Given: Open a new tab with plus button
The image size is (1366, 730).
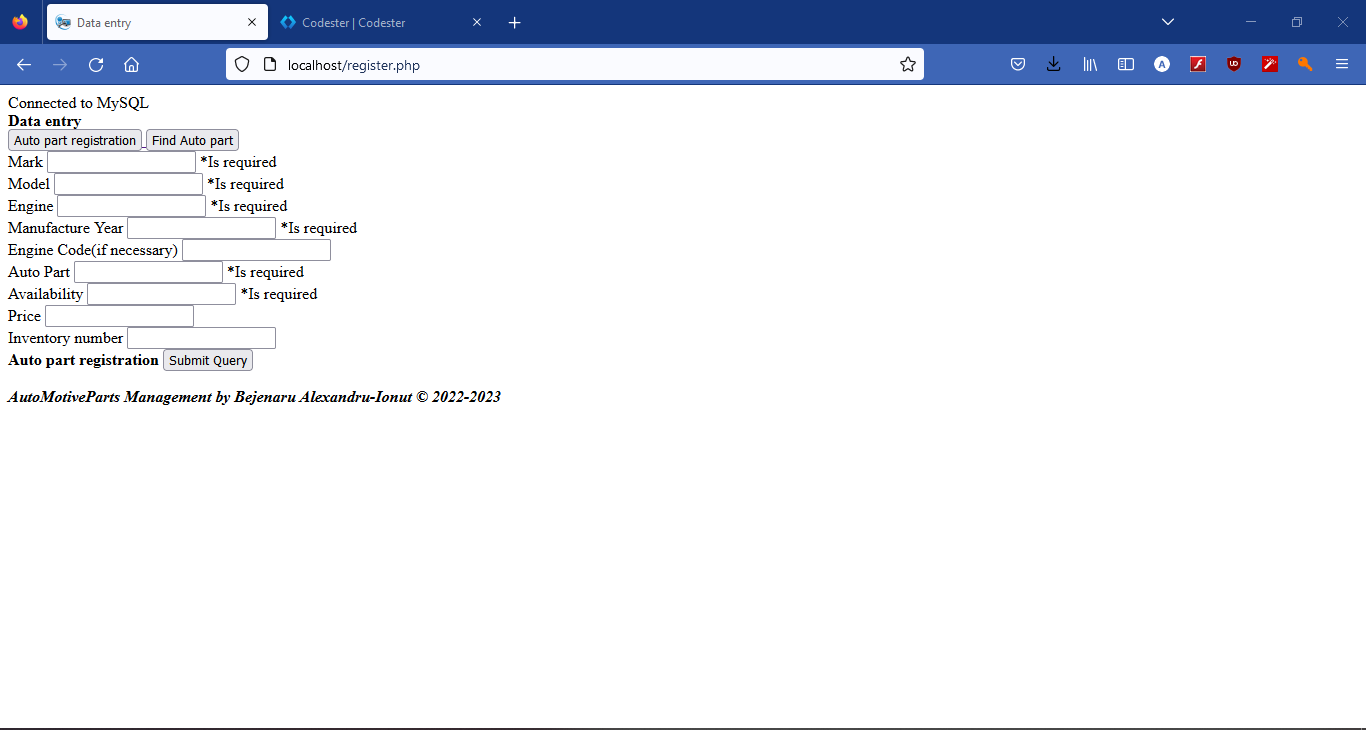Looking at the screenshot, I should [x=514, y=22].
